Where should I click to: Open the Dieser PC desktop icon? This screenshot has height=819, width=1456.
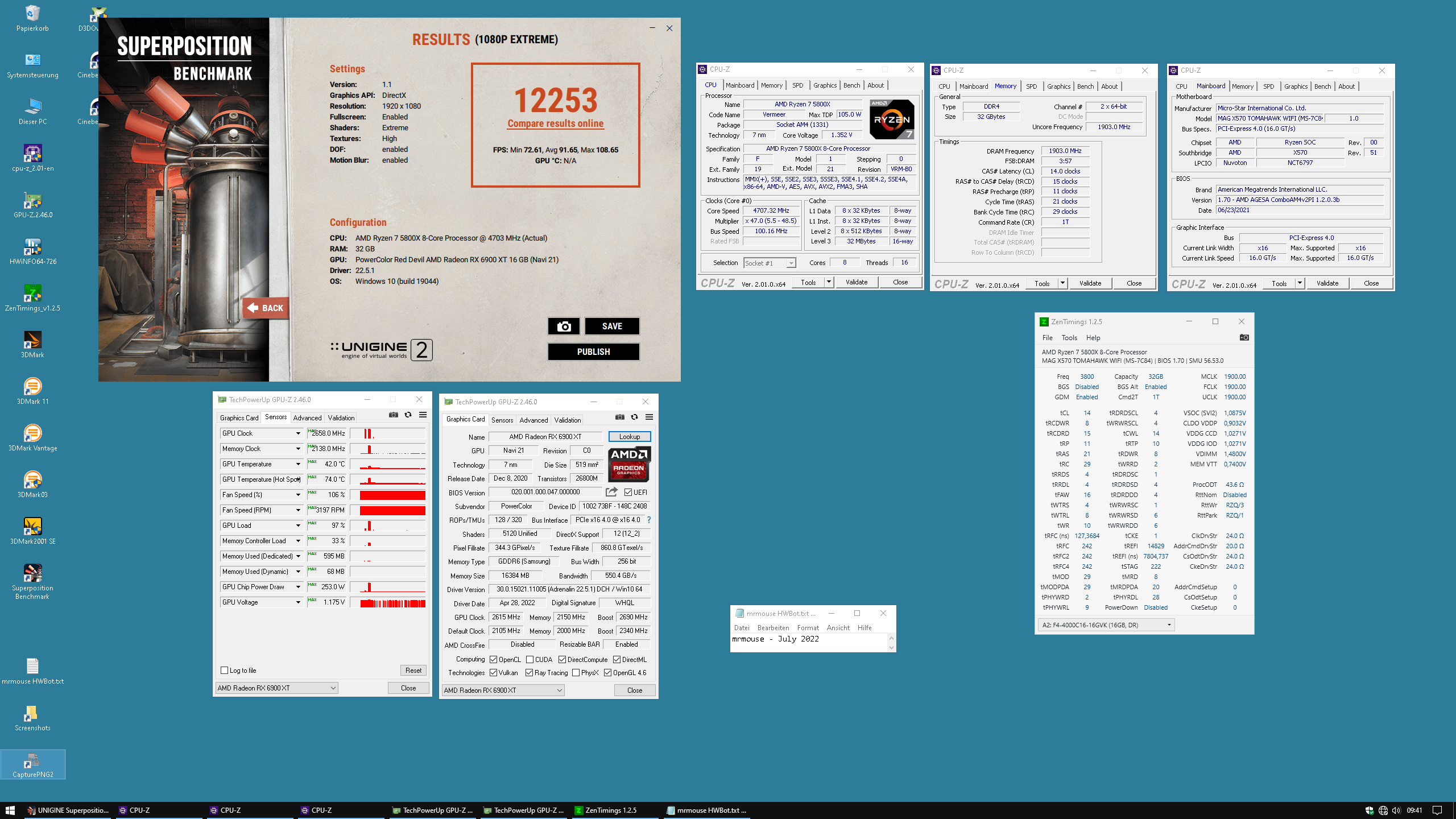32,111
